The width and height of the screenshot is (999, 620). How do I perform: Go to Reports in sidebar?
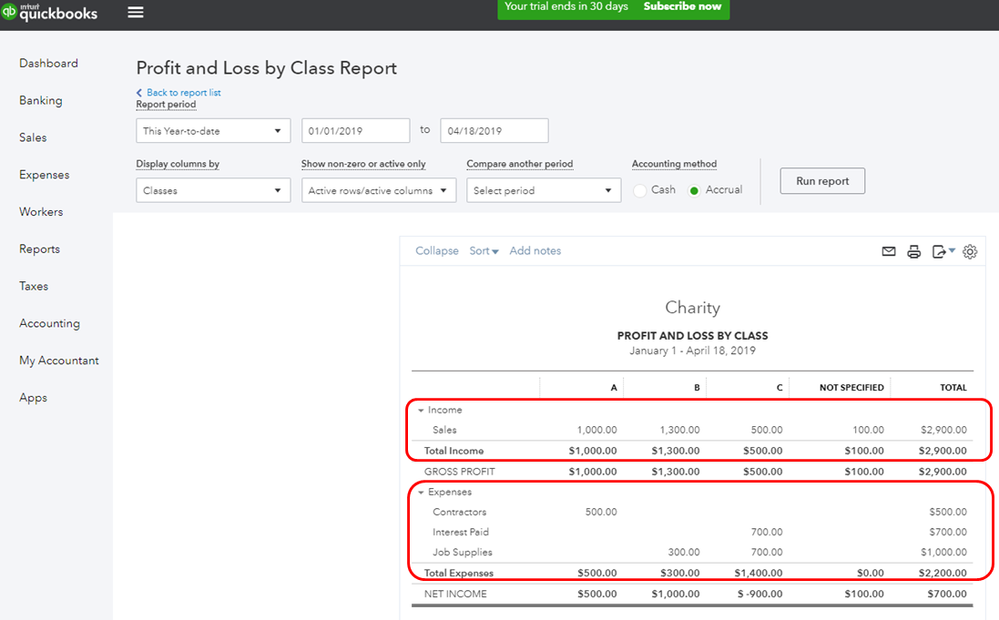pyautogui.click(x=40, y=249)
